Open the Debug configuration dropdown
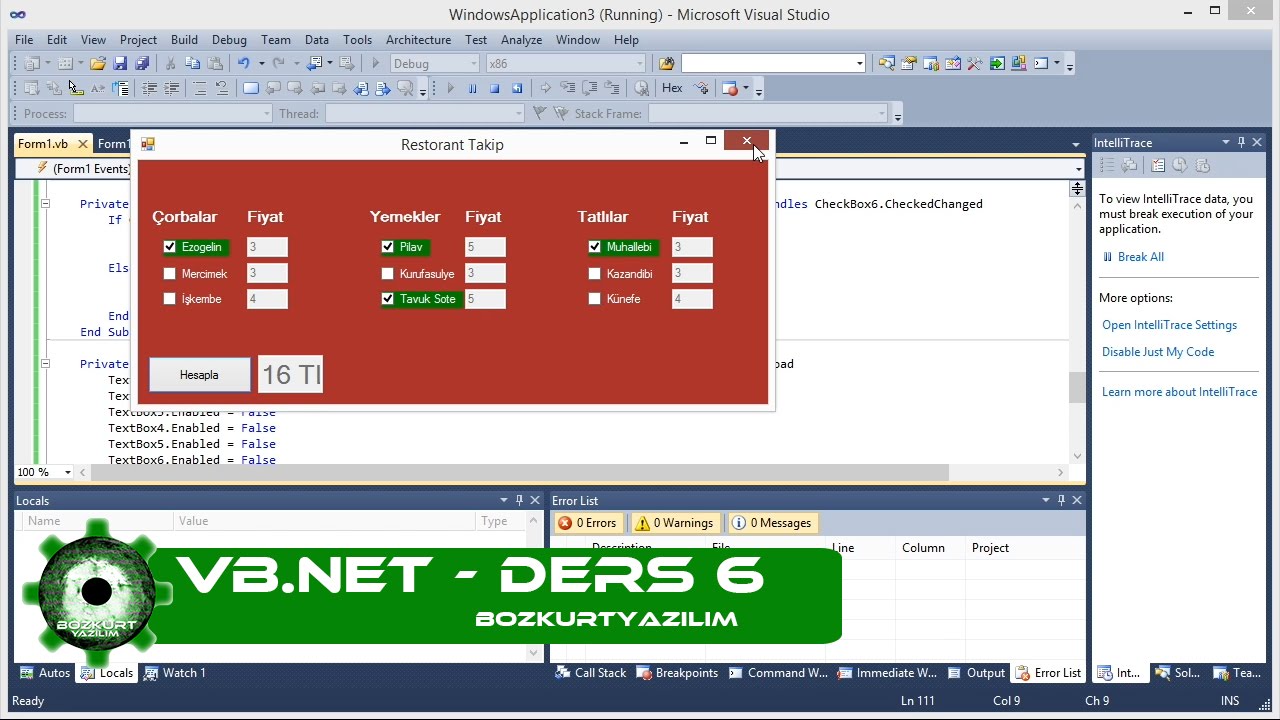This screenshot has height=720, width=1280. (x=472, y=63)
